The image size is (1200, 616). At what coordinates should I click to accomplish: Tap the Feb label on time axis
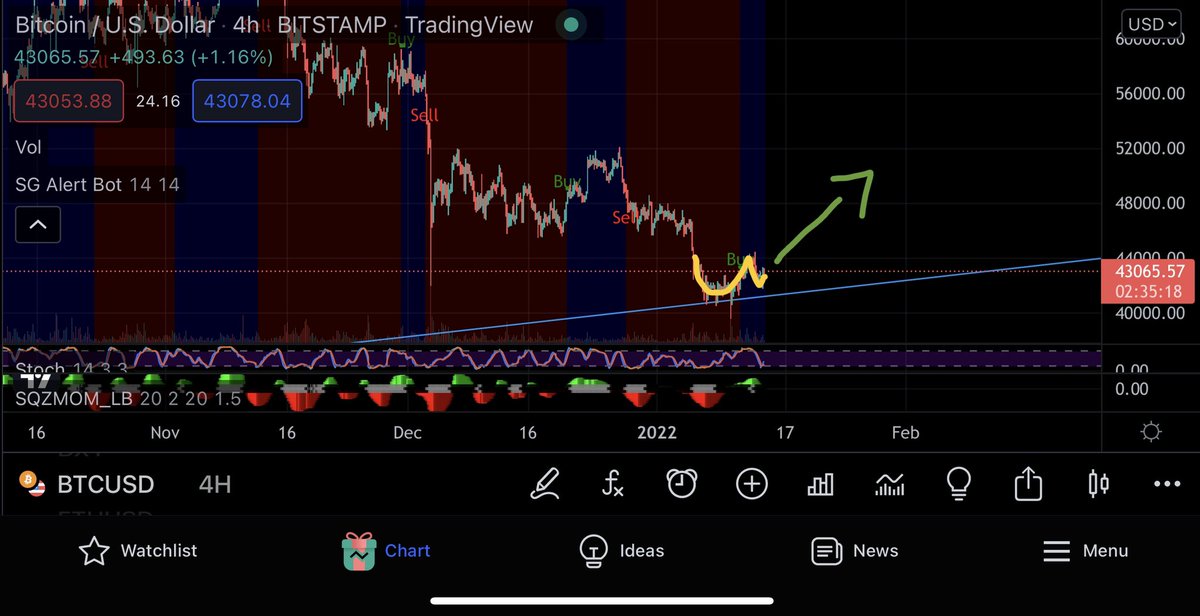point(905,432)
